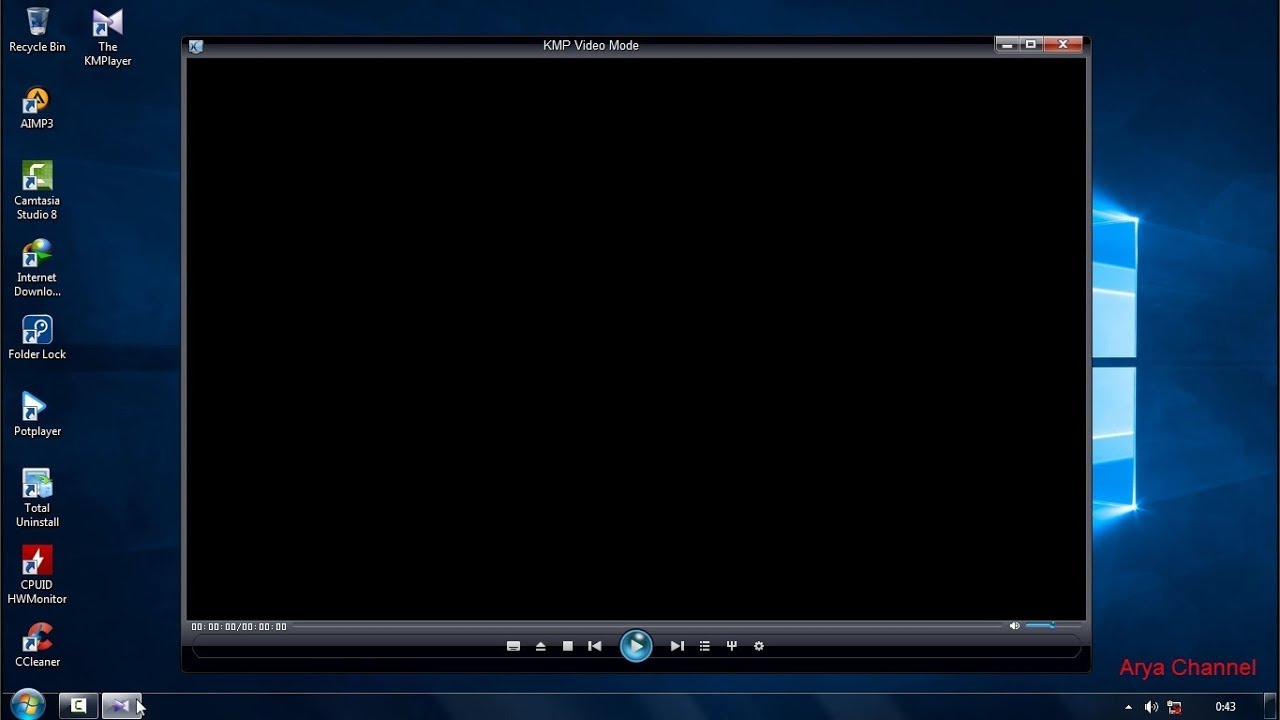The image size is (1280, 720).
Task: Skip to the next track
Action: tap(677, 646)
